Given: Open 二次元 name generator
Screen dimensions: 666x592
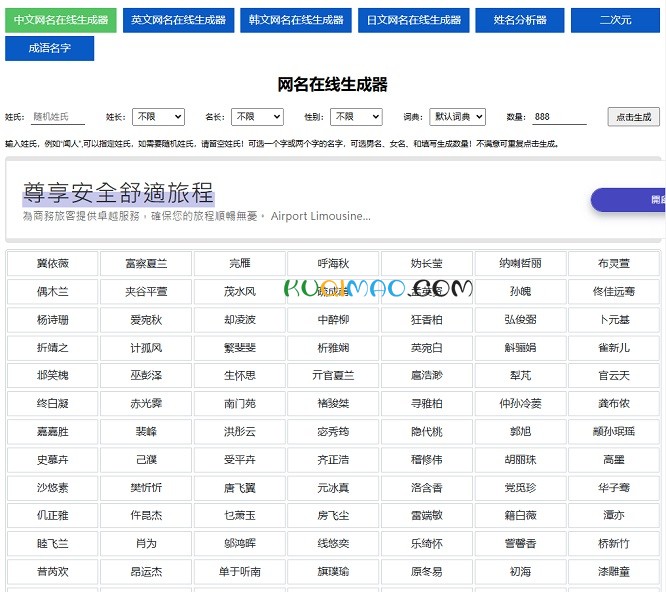Looking at the screenshot, I should (x=615, y=20).
